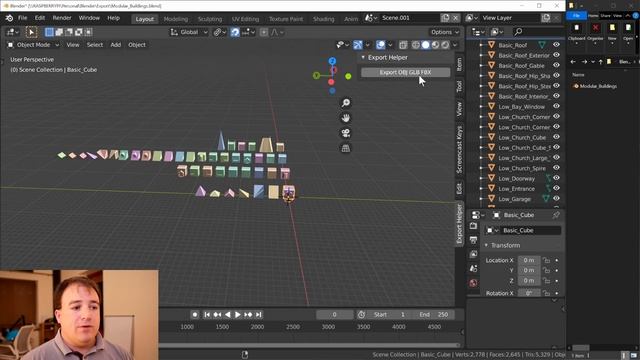640x360 pixels.
Task: Open the Tool sidebar tab
Action: (x=459, y=86)
